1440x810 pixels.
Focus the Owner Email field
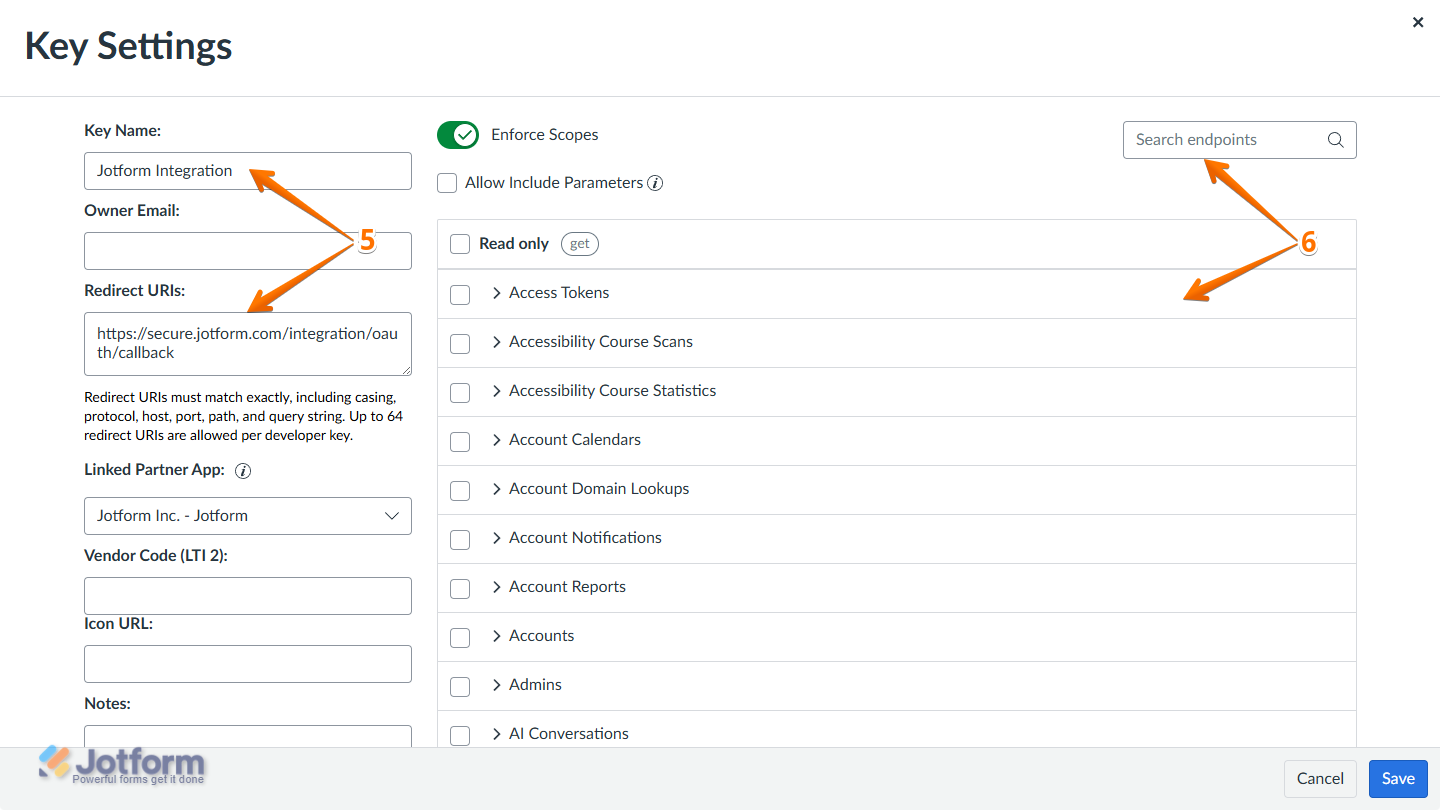[x=248, y=251]
